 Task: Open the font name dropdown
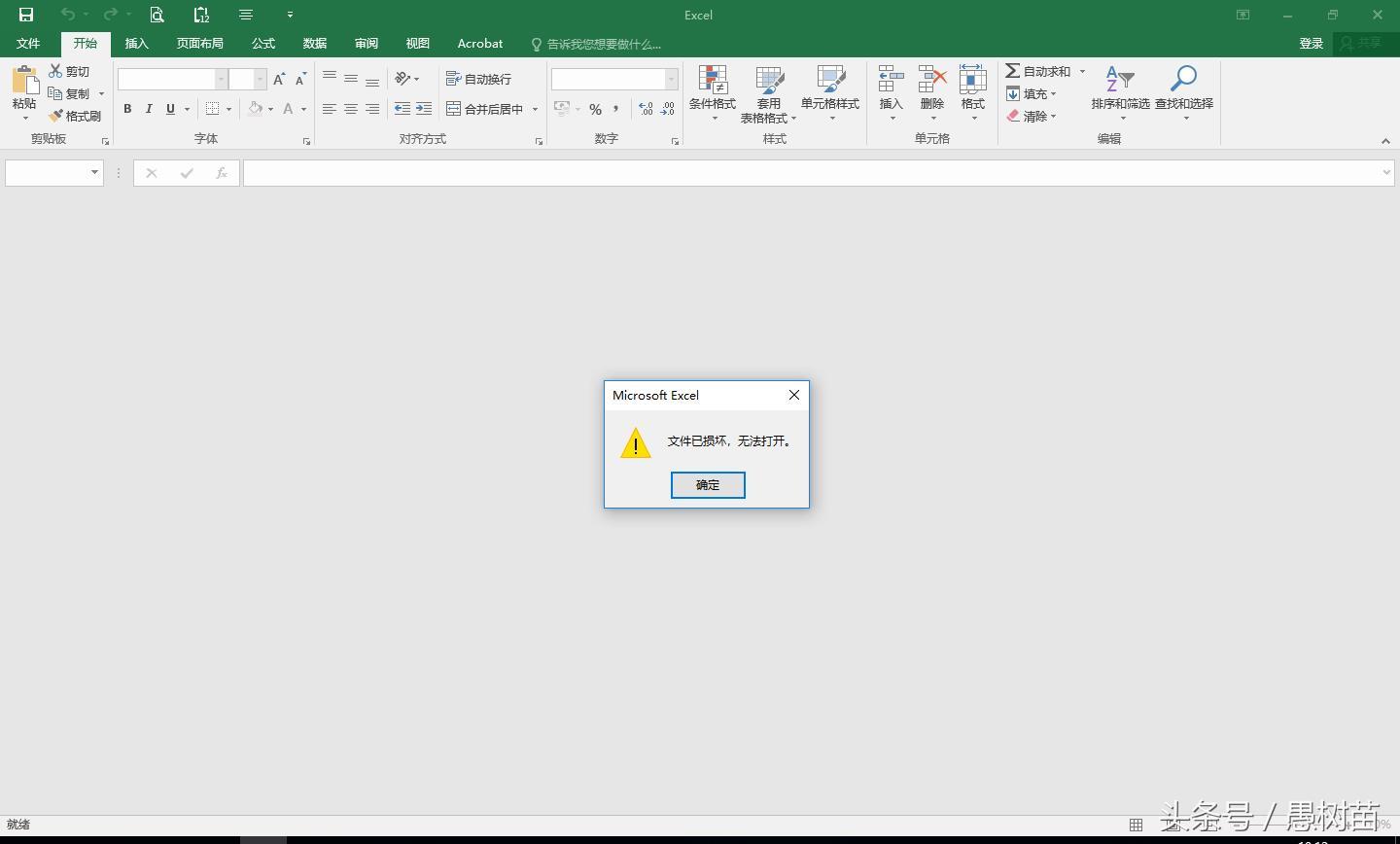click(221, 78)
